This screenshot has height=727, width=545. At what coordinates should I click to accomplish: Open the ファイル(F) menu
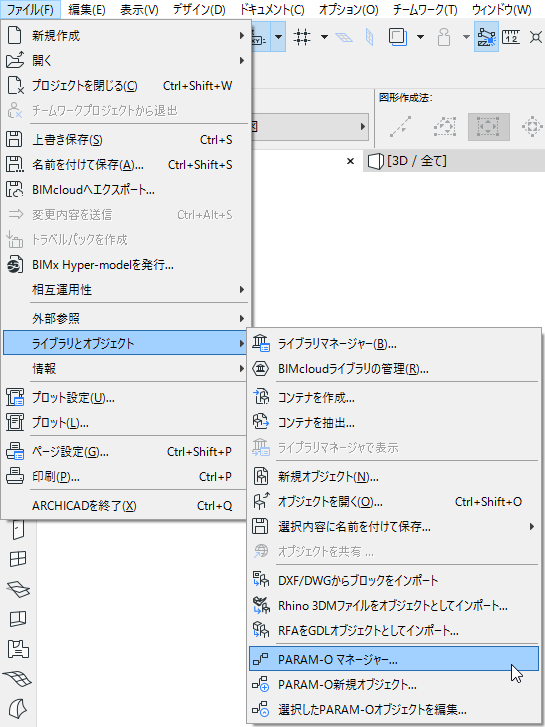pyautogui.click(x=30, y=9)
